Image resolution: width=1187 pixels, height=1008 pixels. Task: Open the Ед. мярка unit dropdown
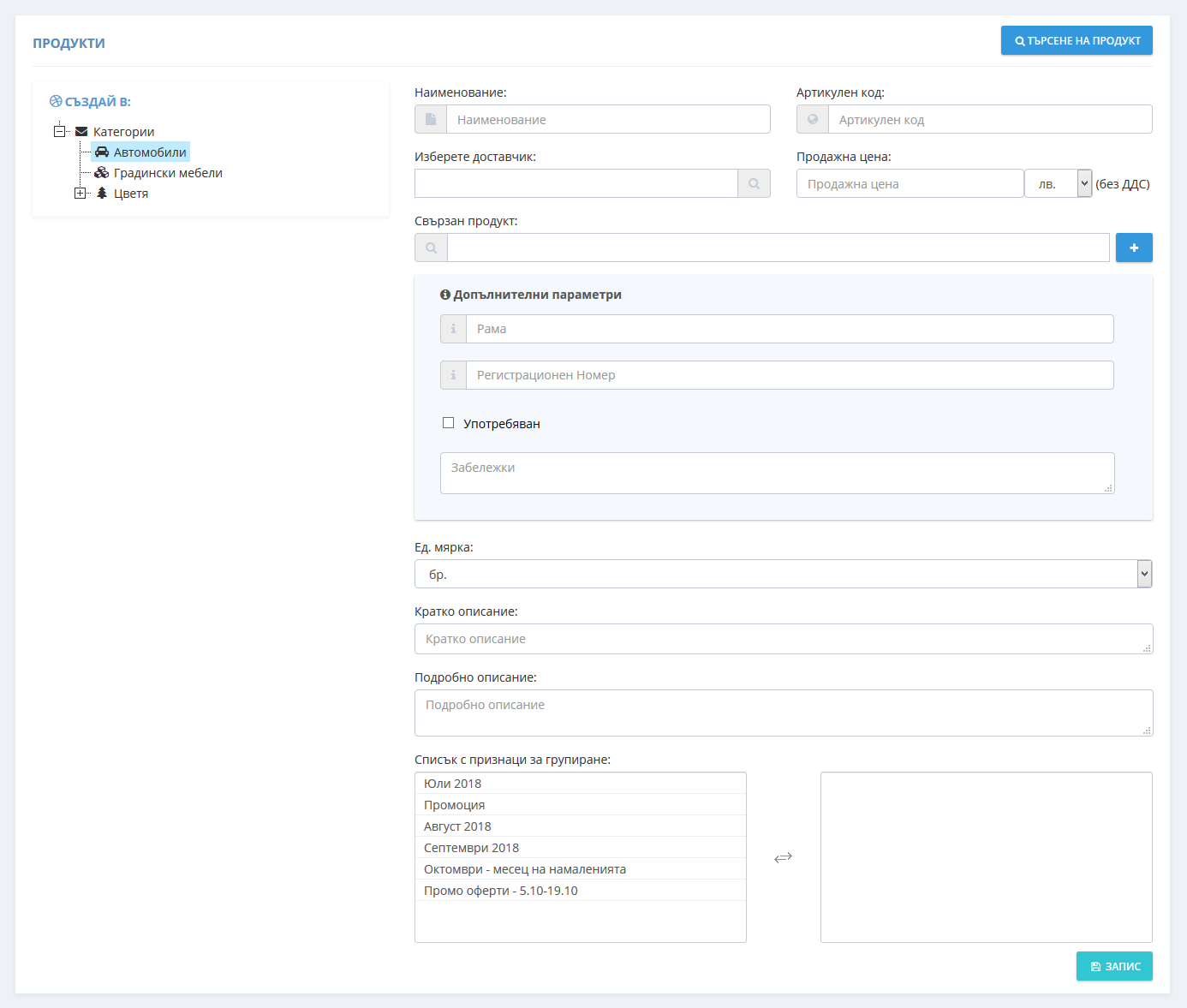pos(784,574)
